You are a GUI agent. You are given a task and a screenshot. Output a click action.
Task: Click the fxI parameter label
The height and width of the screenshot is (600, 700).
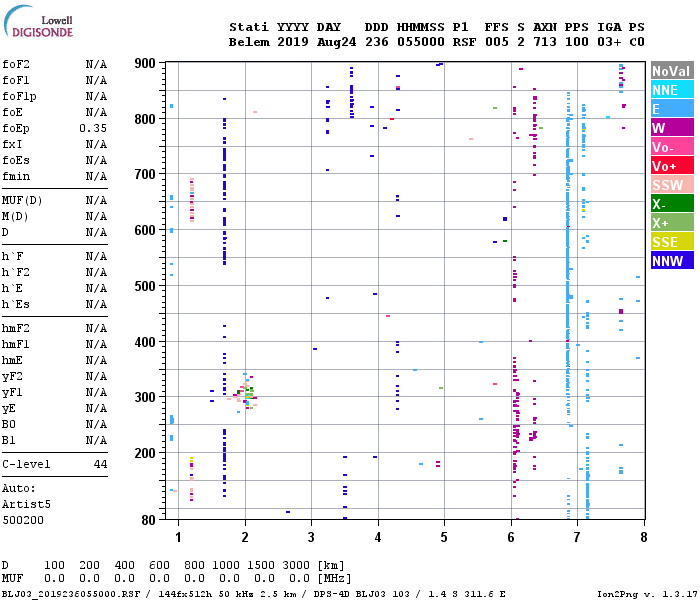[12, 145]
